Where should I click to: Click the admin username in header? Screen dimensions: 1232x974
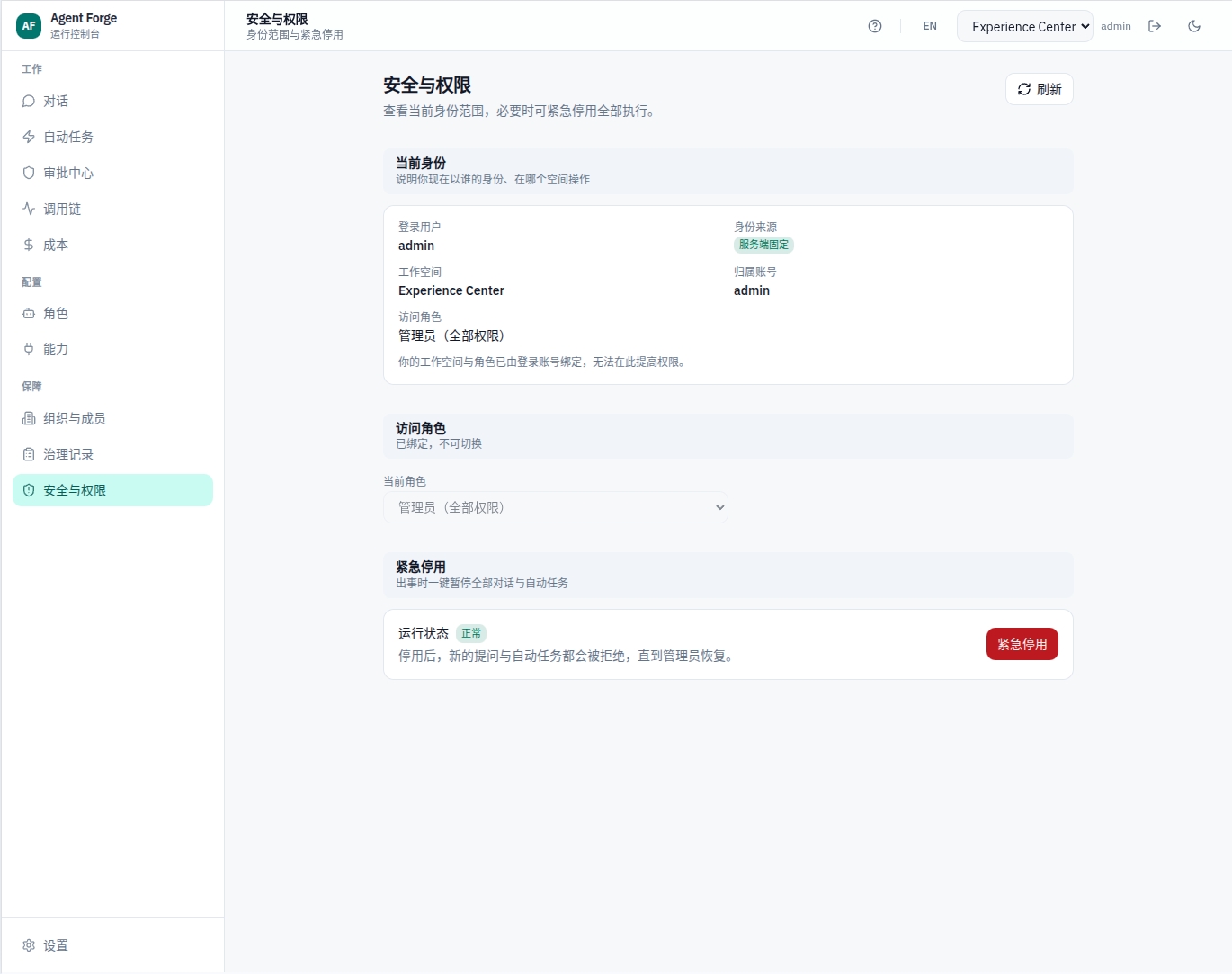(1116, 26)
